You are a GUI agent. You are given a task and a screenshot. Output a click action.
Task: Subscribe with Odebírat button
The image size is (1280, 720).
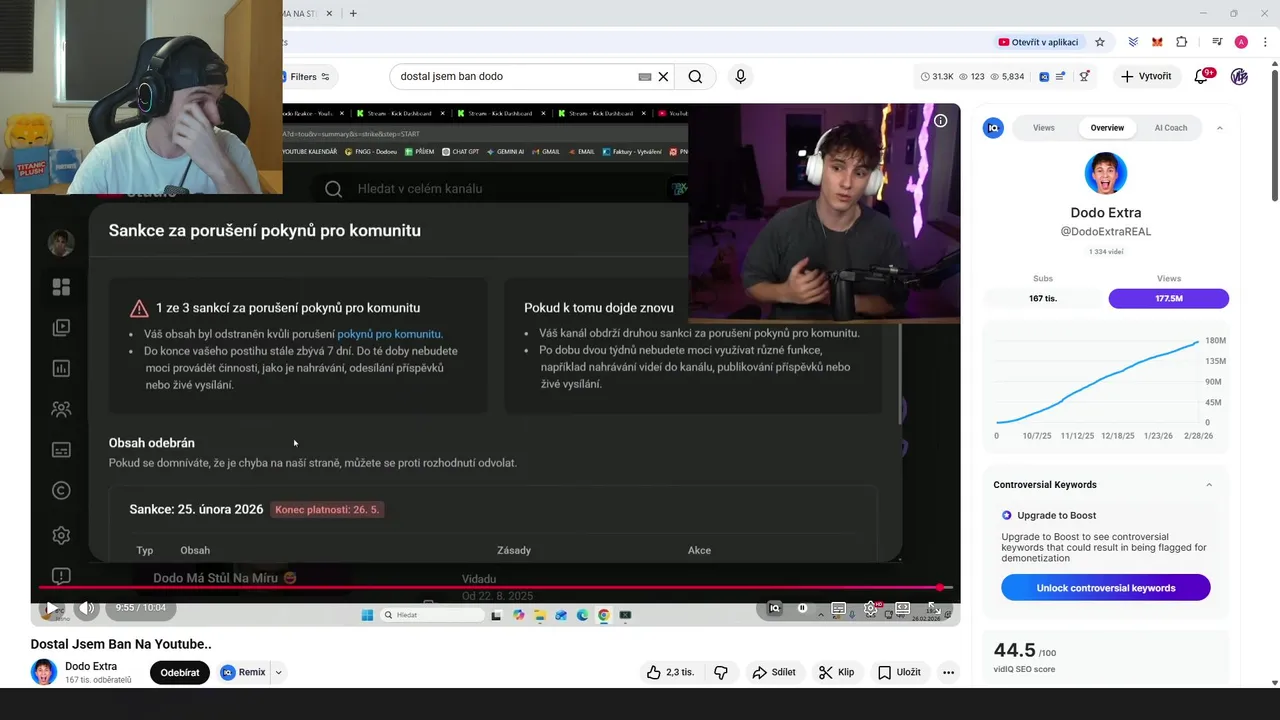(180, 672)
